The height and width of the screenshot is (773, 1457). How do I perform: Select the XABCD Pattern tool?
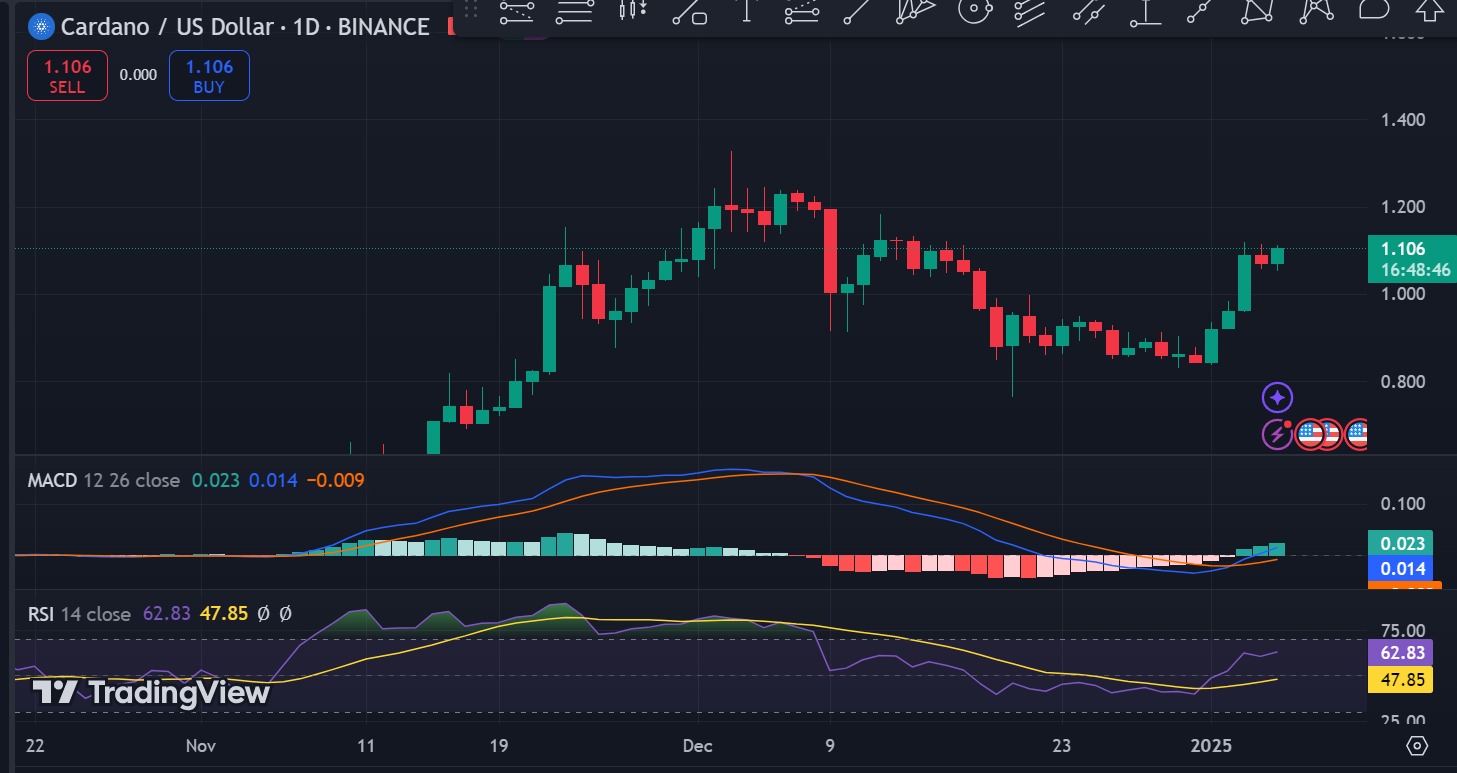click(x=1256, y=14)
